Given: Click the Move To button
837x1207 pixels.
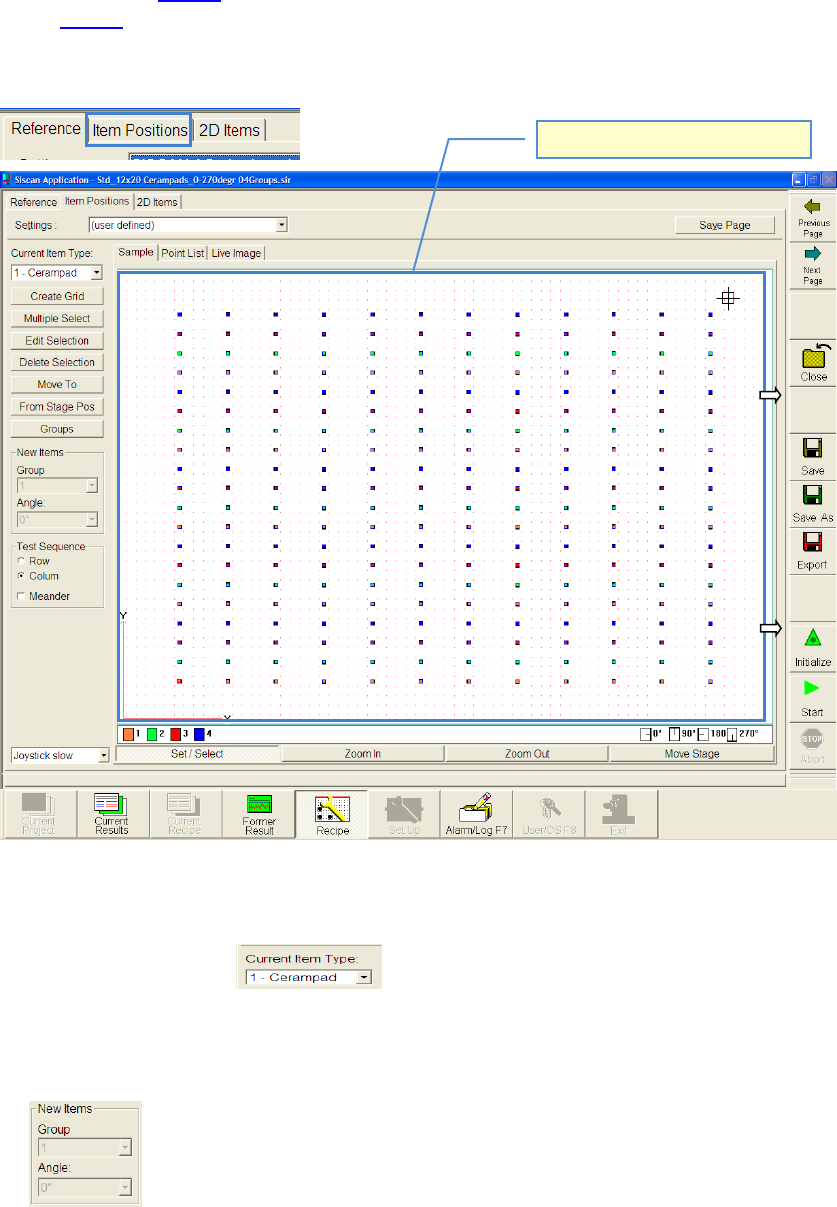Looking at the screenshot, I should pos(57,384).
